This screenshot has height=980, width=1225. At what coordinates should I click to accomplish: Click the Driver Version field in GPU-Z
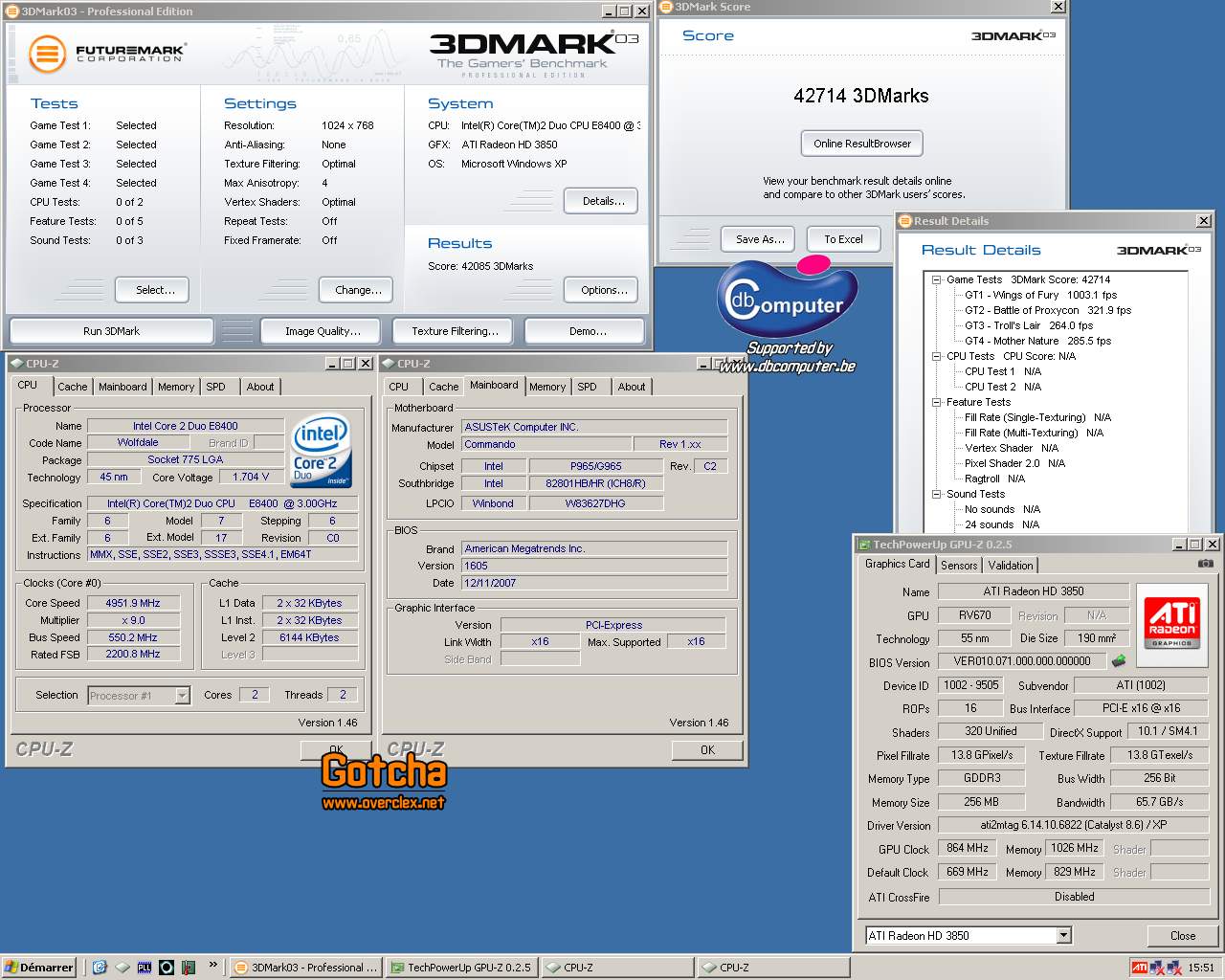1074,825
